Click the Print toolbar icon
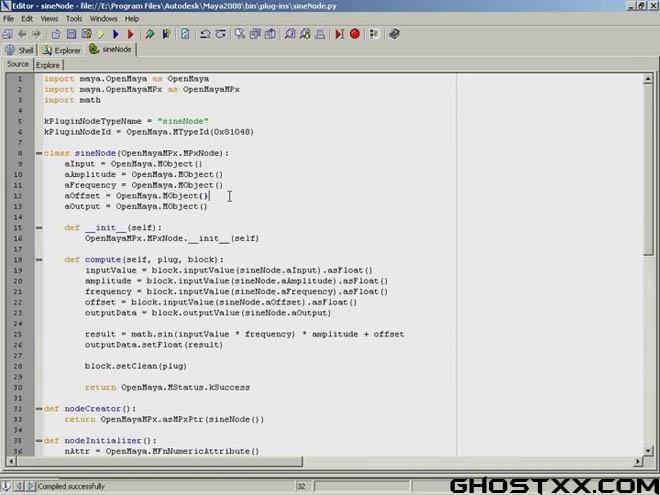This screenshot has height=495, width=660. (x=320, y=34)
